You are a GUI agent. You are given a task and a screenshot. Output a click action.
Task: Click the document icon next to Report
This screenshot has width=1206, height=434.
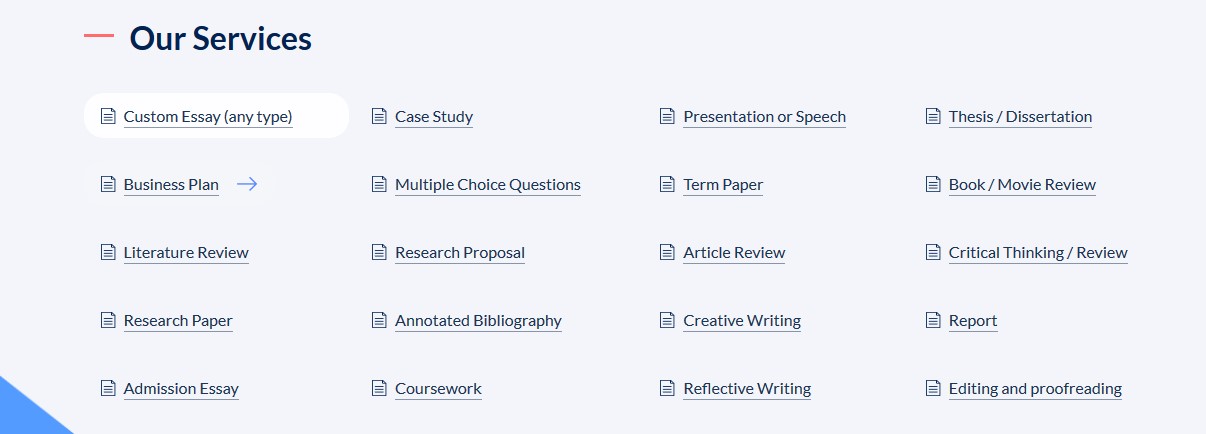click(933, 320)
